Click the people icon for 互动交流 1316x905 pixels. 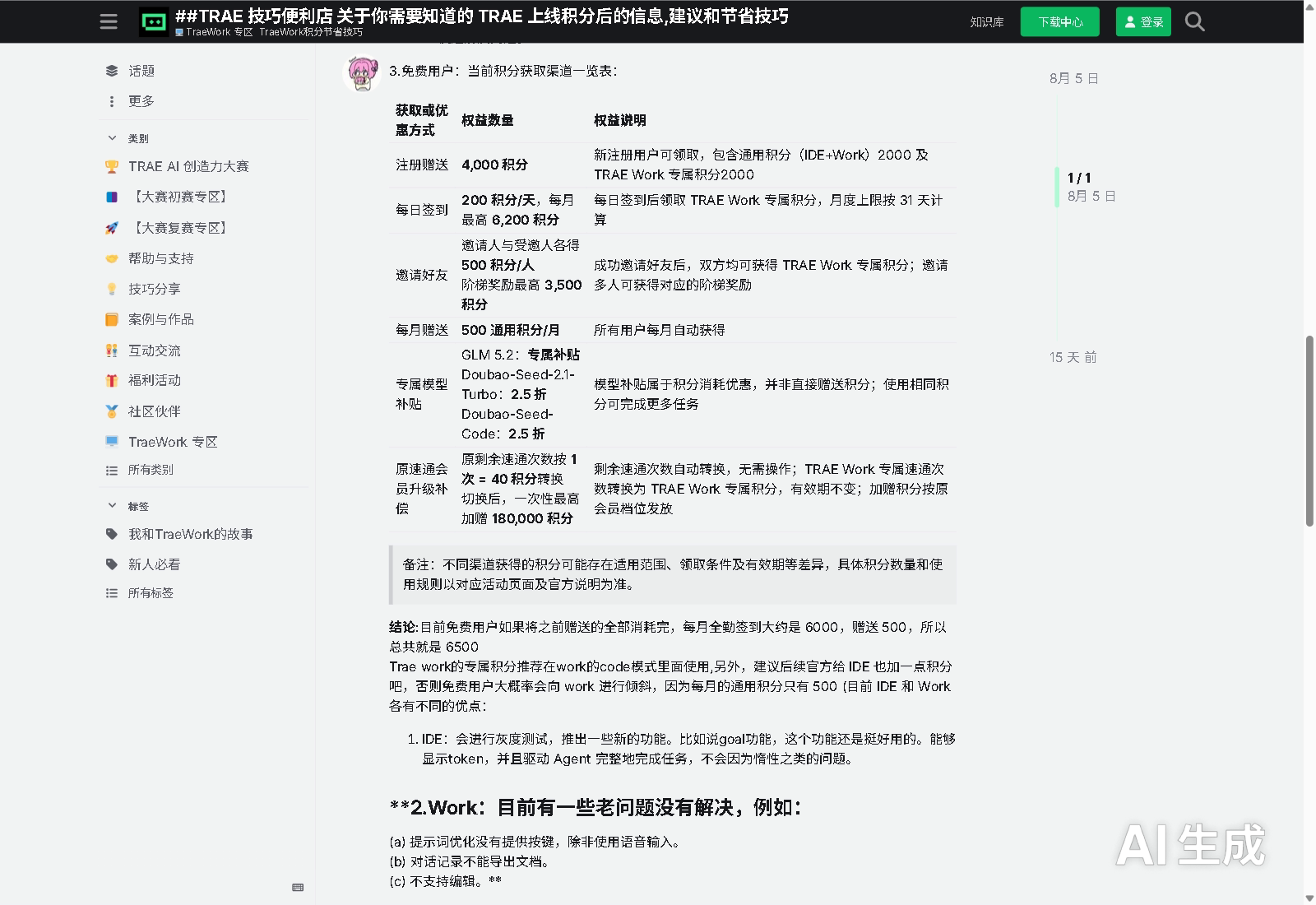tap(112, 350)
